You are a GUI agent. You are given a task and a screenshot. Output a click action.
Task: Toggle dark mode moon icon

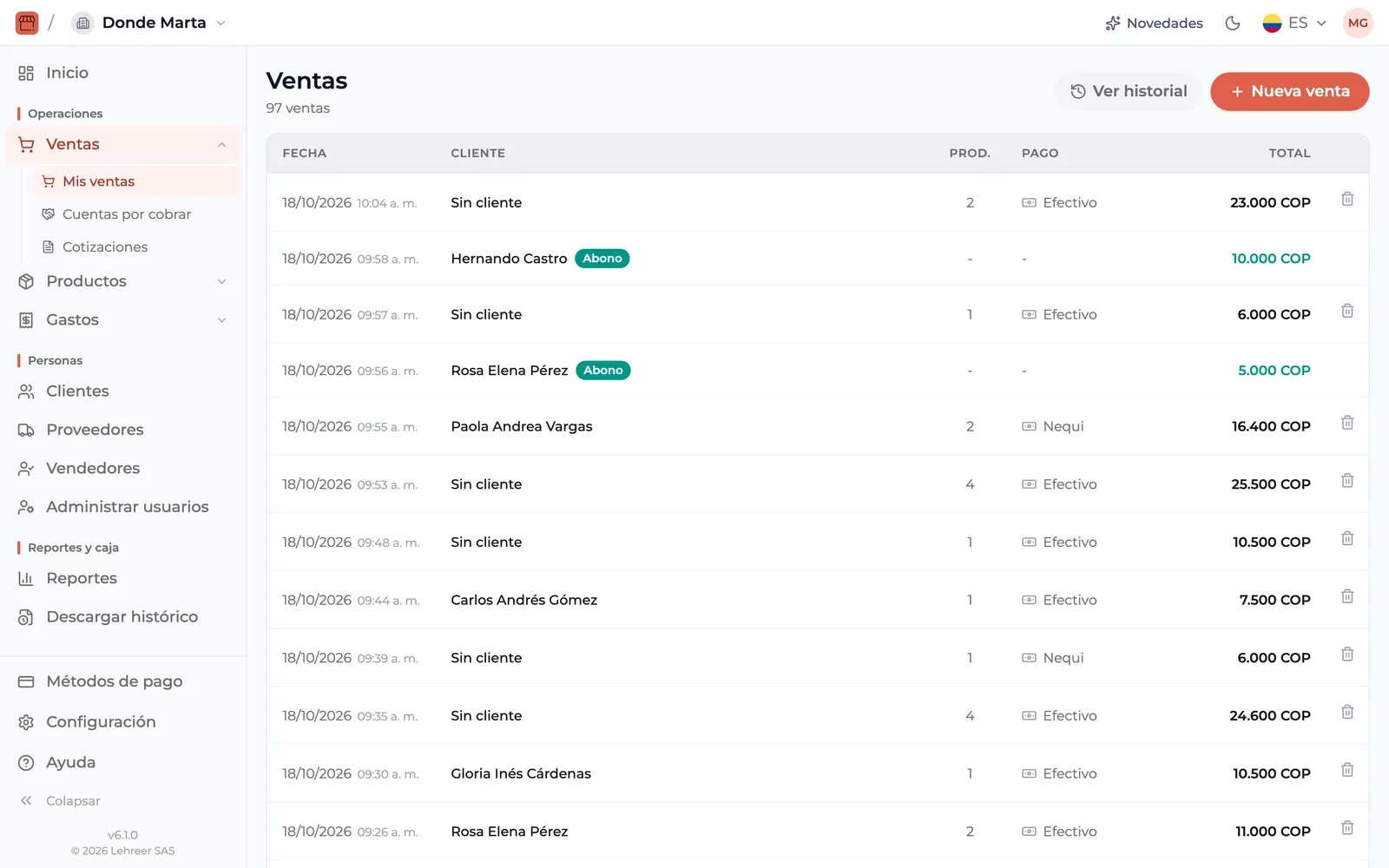(1233, 23)
